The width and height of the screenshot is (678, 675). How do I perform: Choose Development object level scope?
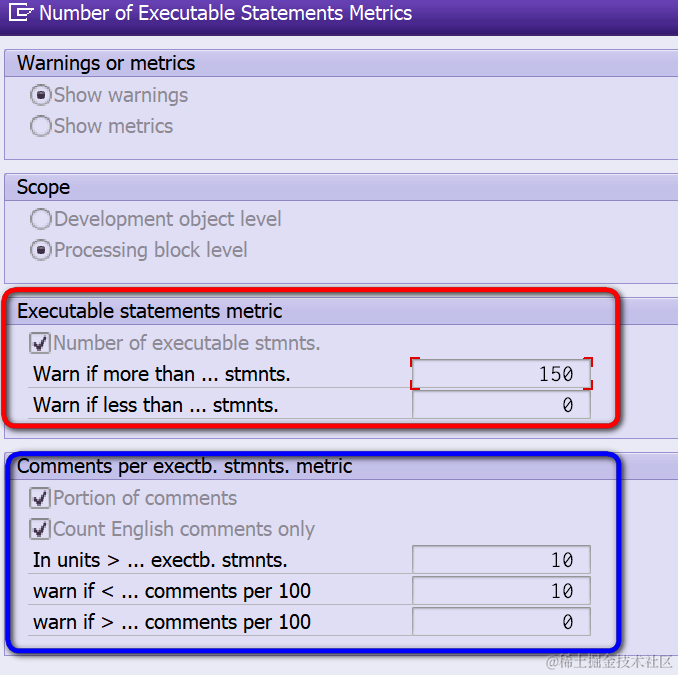pos(41,219)
